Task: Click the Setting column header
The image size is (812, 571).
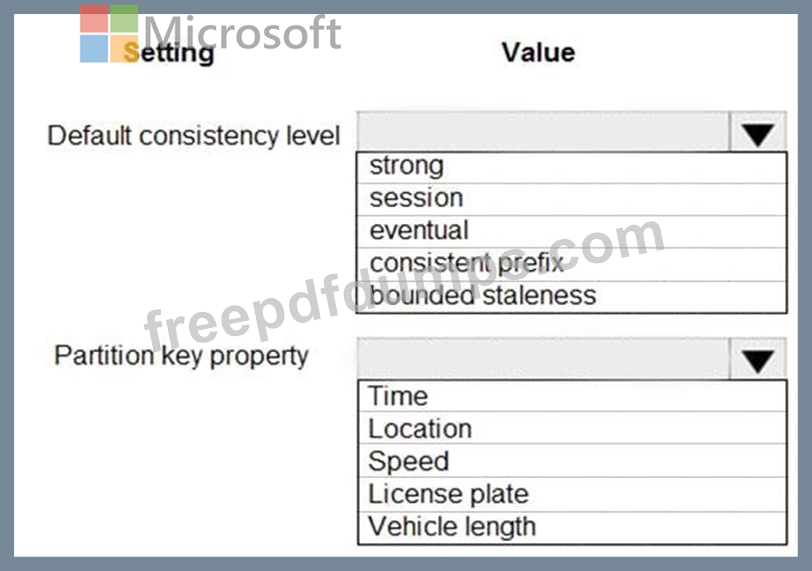Action: (169, 53)
